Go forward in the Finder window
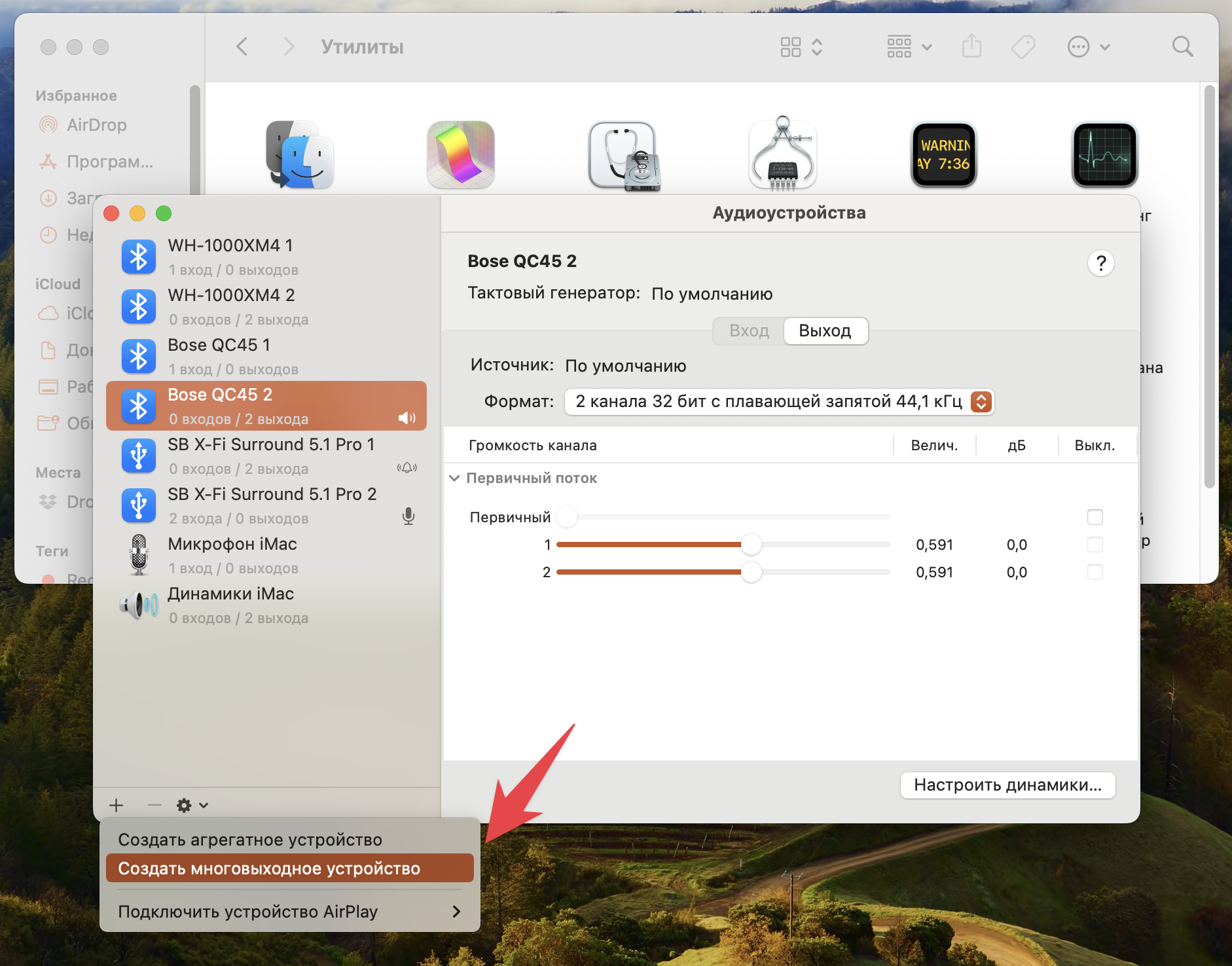 288,46
